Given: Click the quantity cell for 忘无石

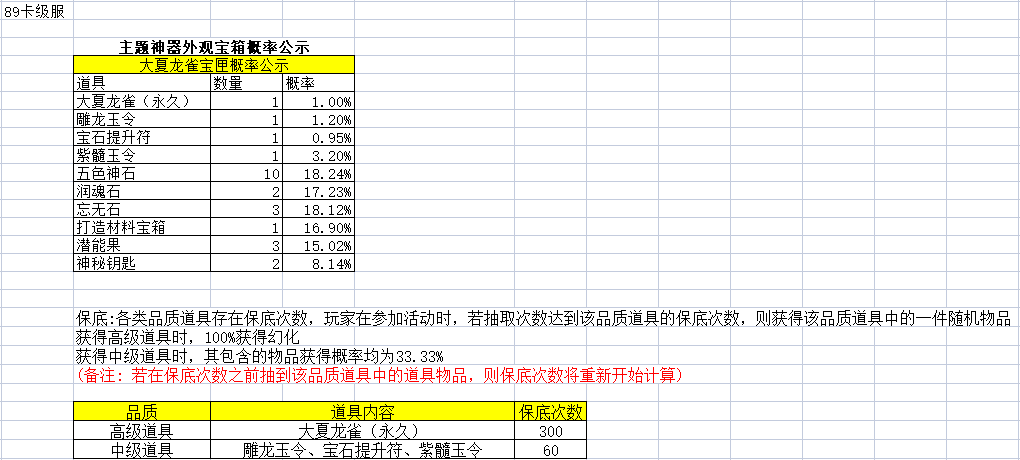Looking at the screenshot, I should 247,210.
